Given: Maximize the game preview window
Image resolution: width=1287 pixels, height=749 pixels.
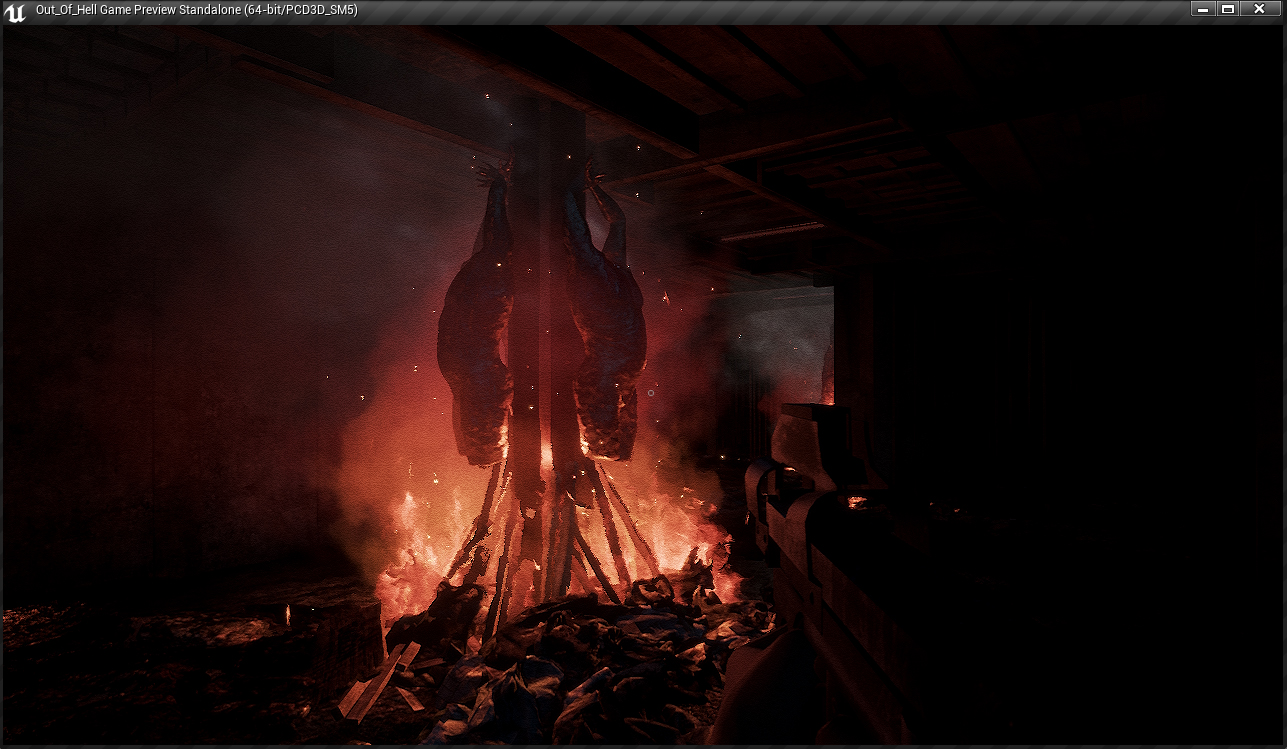Looking at the screenshot, I should 1228,9.
